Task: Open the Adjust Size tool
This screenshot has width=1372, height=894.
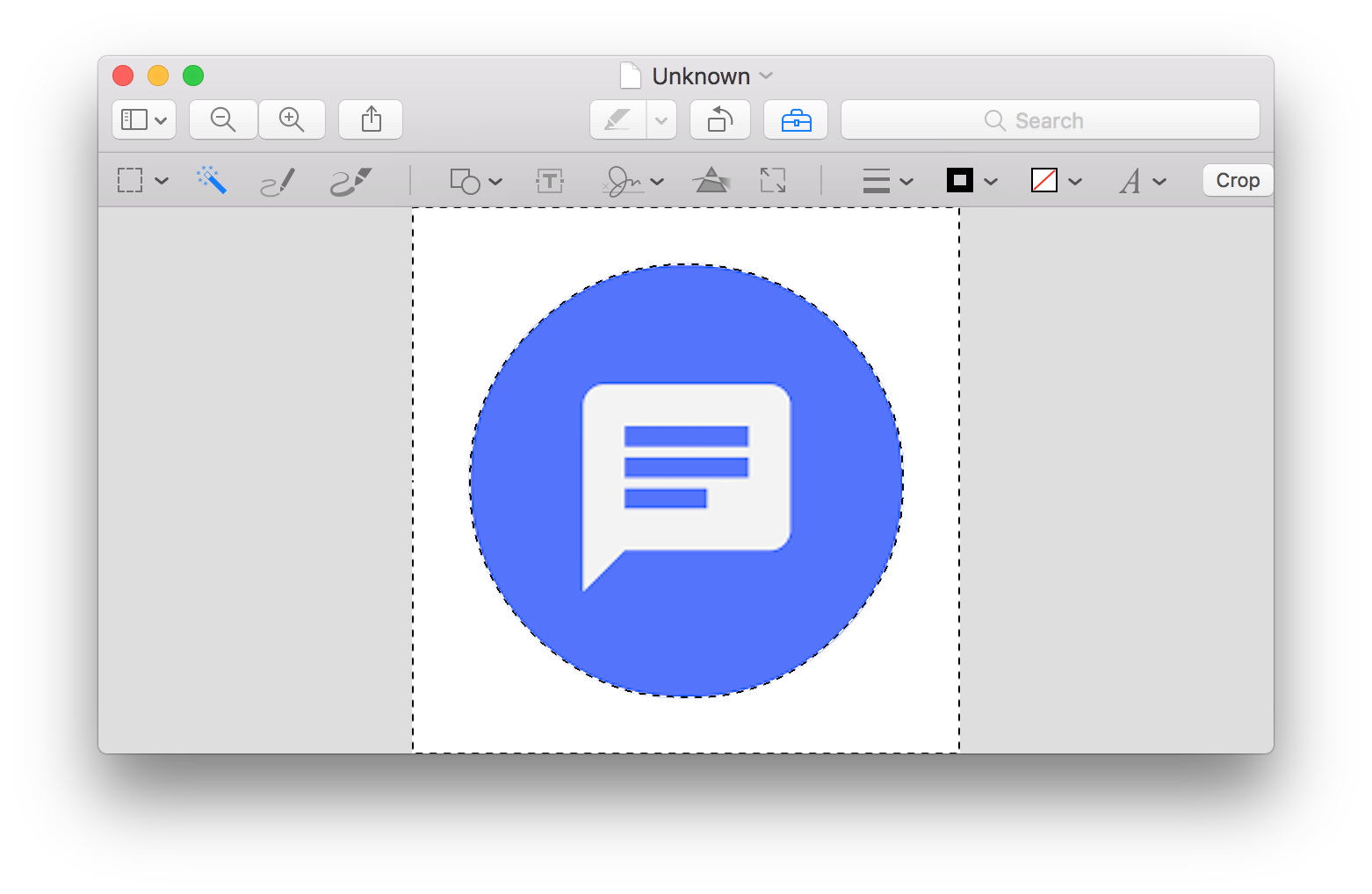Action: click(773, 180)
